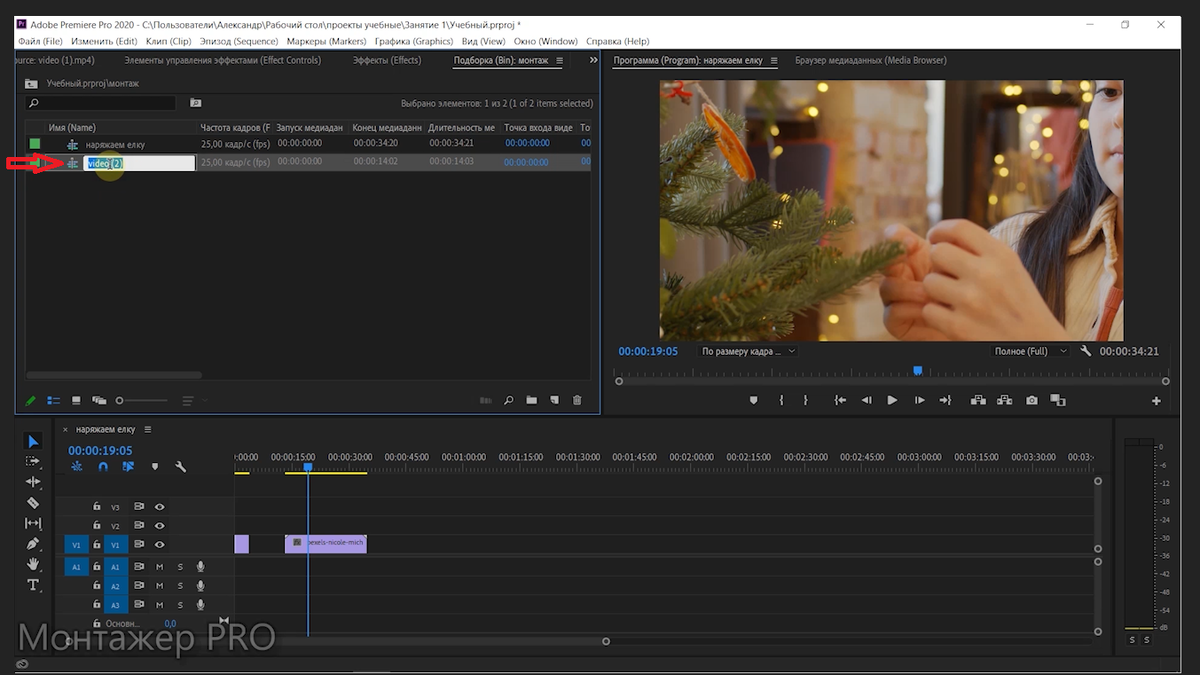Open Маркеры (Markers) menu
The width and height of the screenshot is (1200, 675).
326,41
